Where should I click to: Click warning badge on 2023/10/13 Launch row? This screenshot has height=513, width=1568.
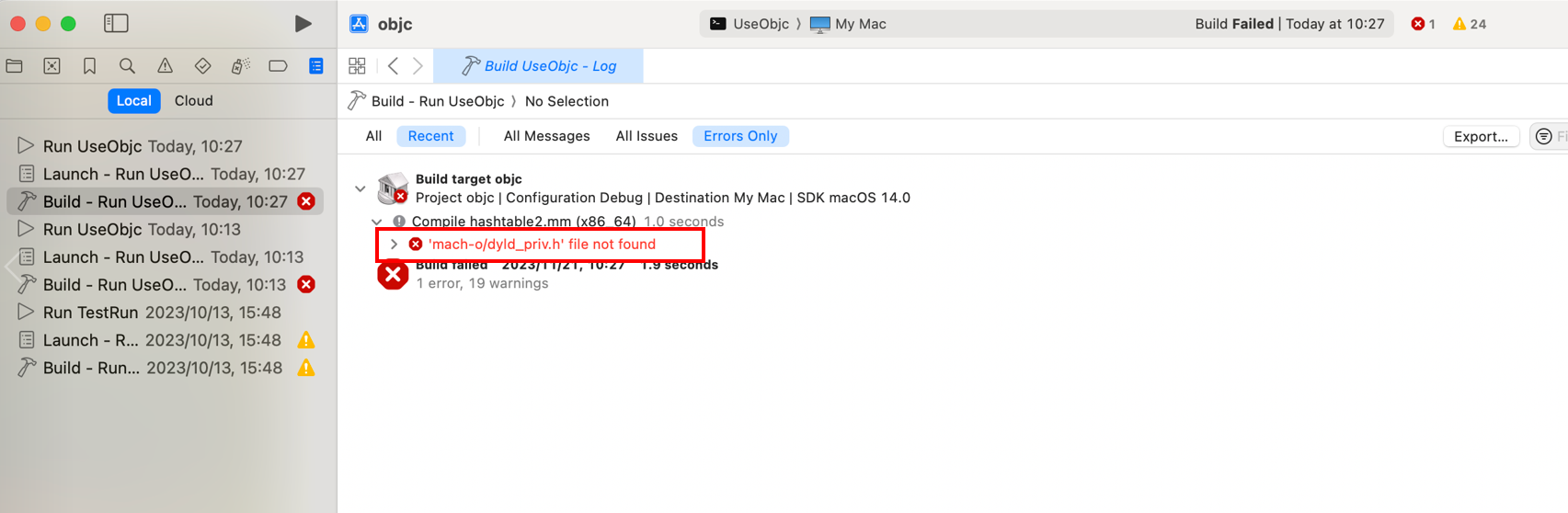point(306,340)
